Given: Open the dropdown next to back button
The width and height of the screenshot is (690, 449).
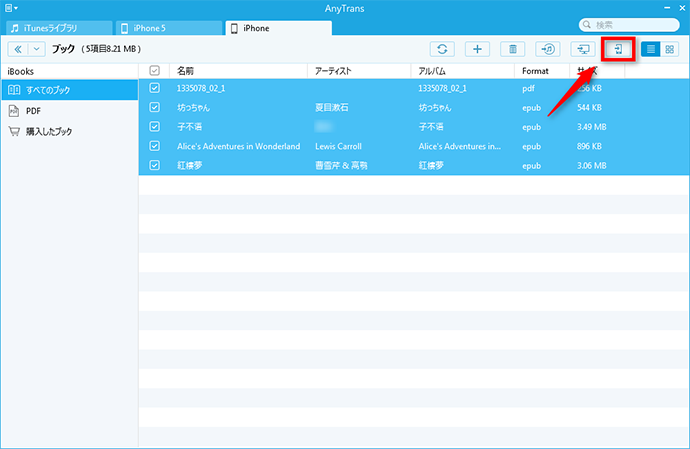Looking at the screenshot, I should [37, 49].
